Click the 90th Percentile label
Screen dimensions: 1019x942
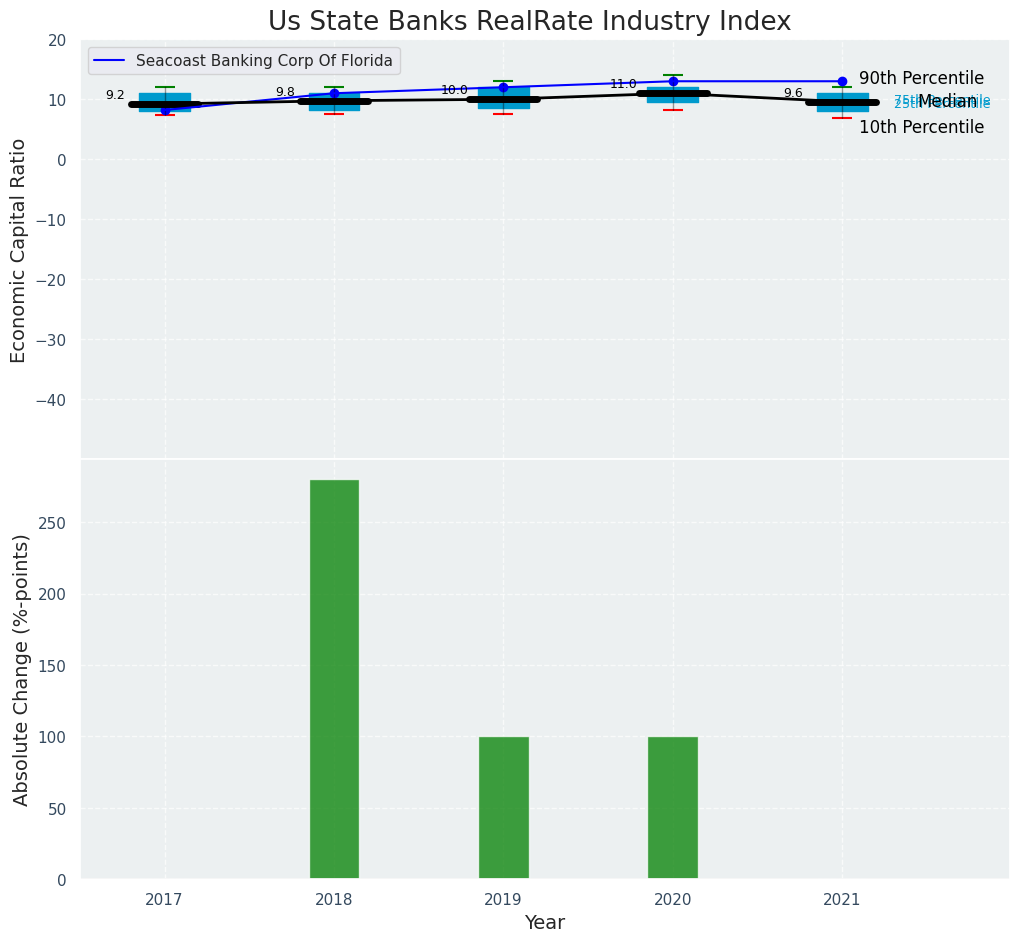point(921,78)
